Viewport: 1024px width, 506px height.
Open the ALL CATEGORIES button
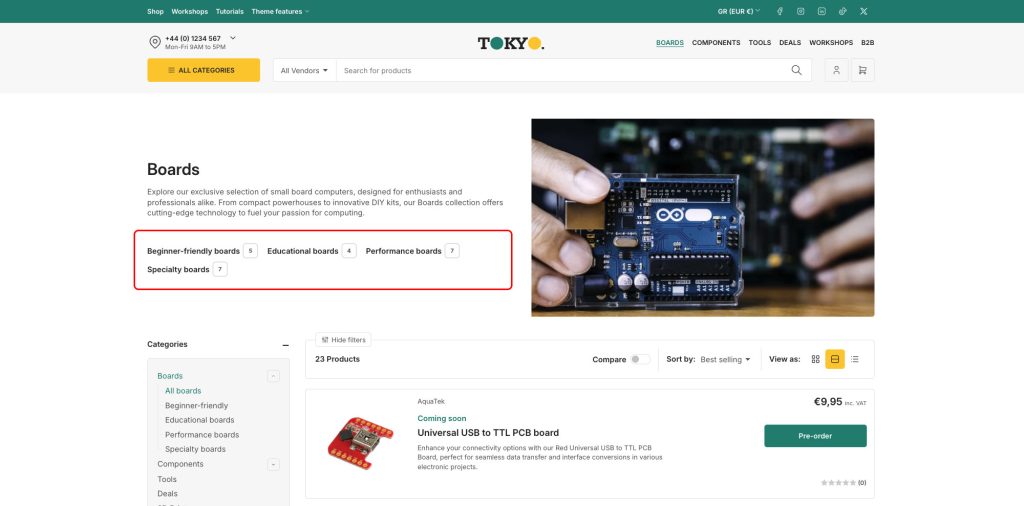click(204, 71)
